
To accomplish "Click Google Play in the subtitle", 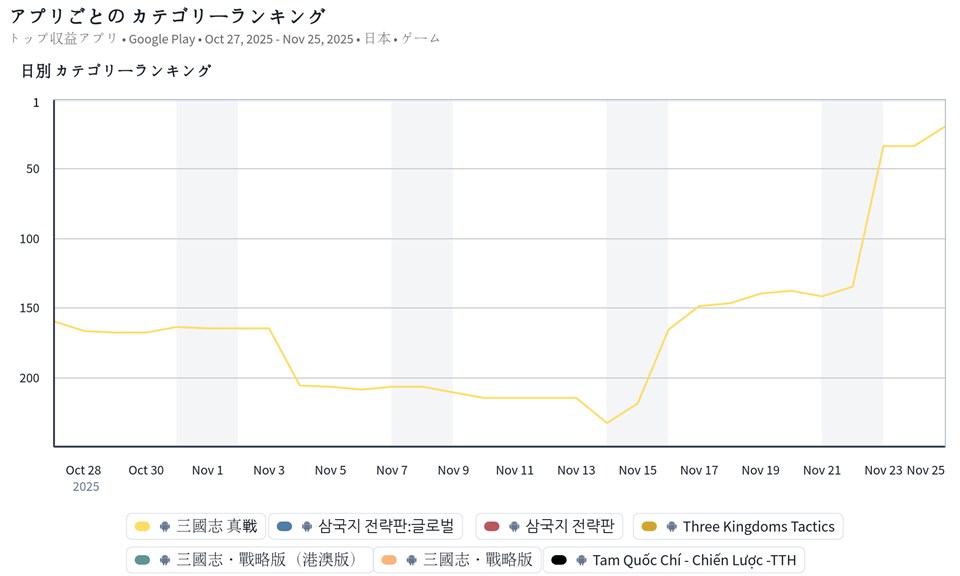I will 162,39.
